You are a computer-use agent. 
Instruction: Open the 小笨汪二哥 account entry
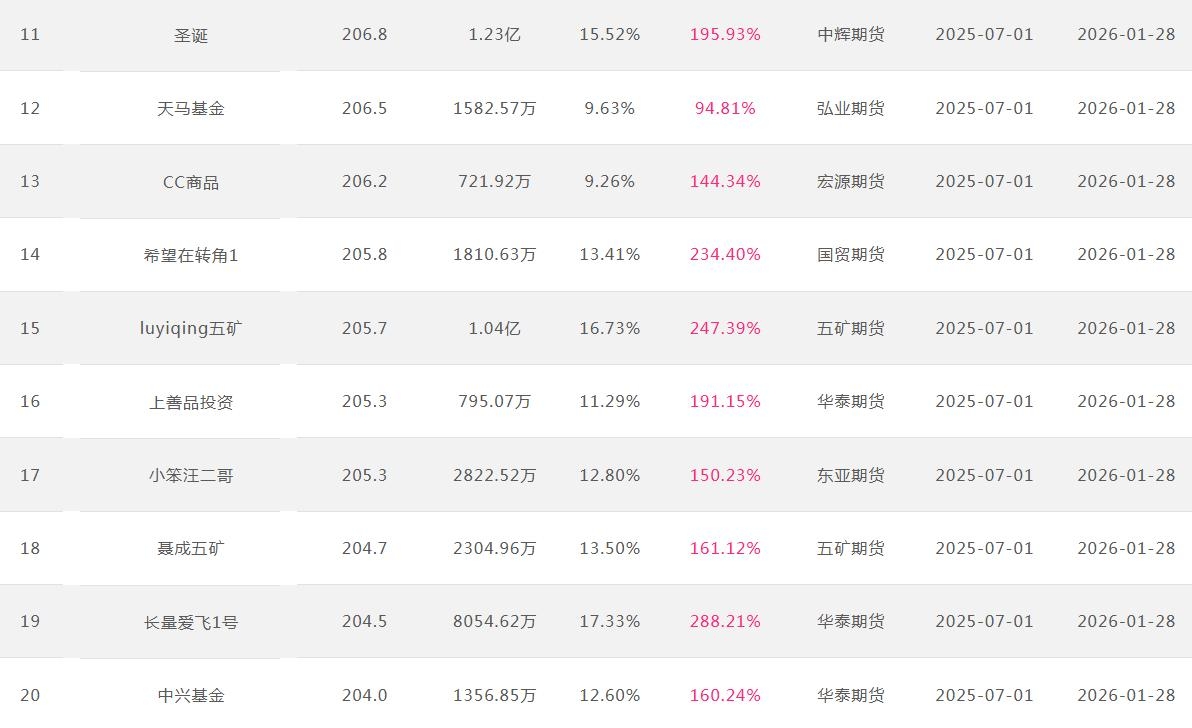(x=191, y=475)
